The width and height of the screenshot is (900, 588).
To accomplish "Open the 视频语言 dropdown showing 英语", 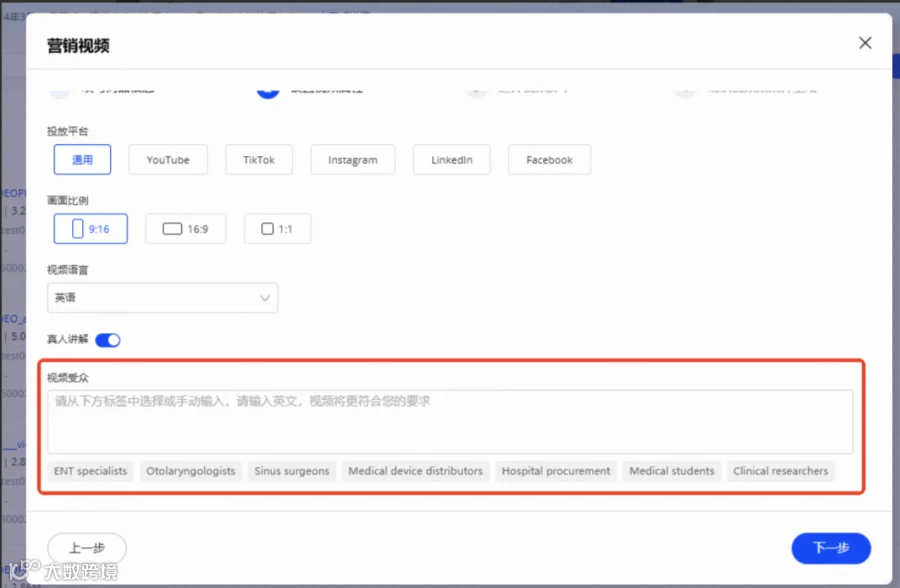I will 162,298.
